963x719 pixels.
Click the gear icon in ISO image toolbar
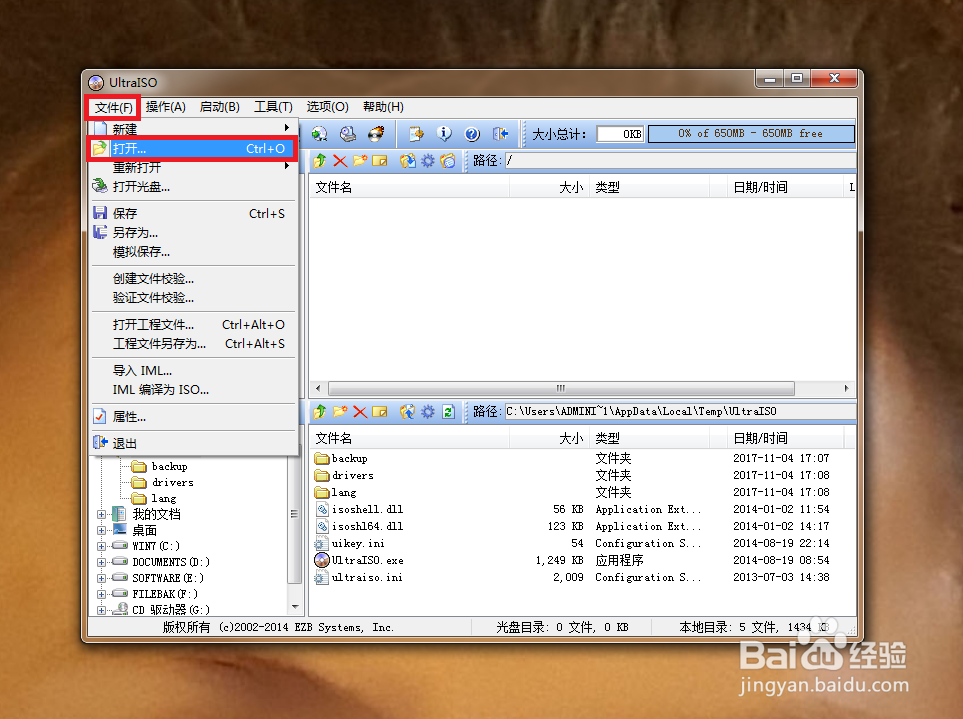tap(427, 161)
